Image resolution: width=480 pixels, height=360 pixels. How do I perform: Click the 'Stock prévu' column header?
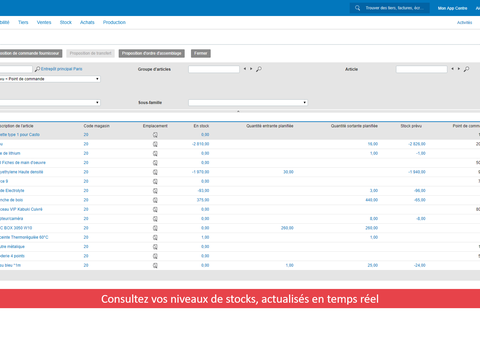pyautogui.click(x=411, y=126)
